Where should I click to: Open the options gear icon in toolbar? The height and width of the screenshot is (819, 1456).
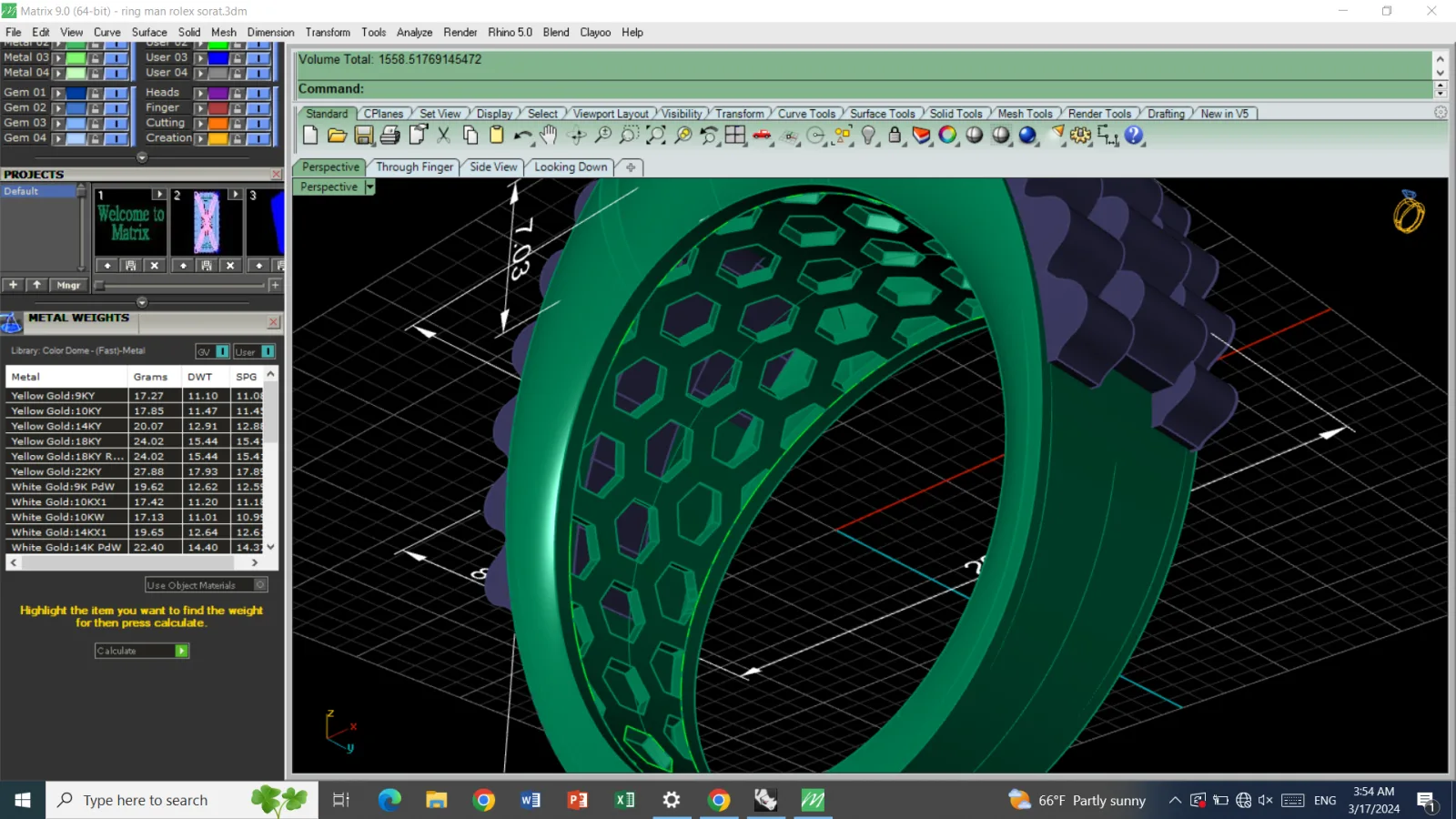coord(1080,136)
